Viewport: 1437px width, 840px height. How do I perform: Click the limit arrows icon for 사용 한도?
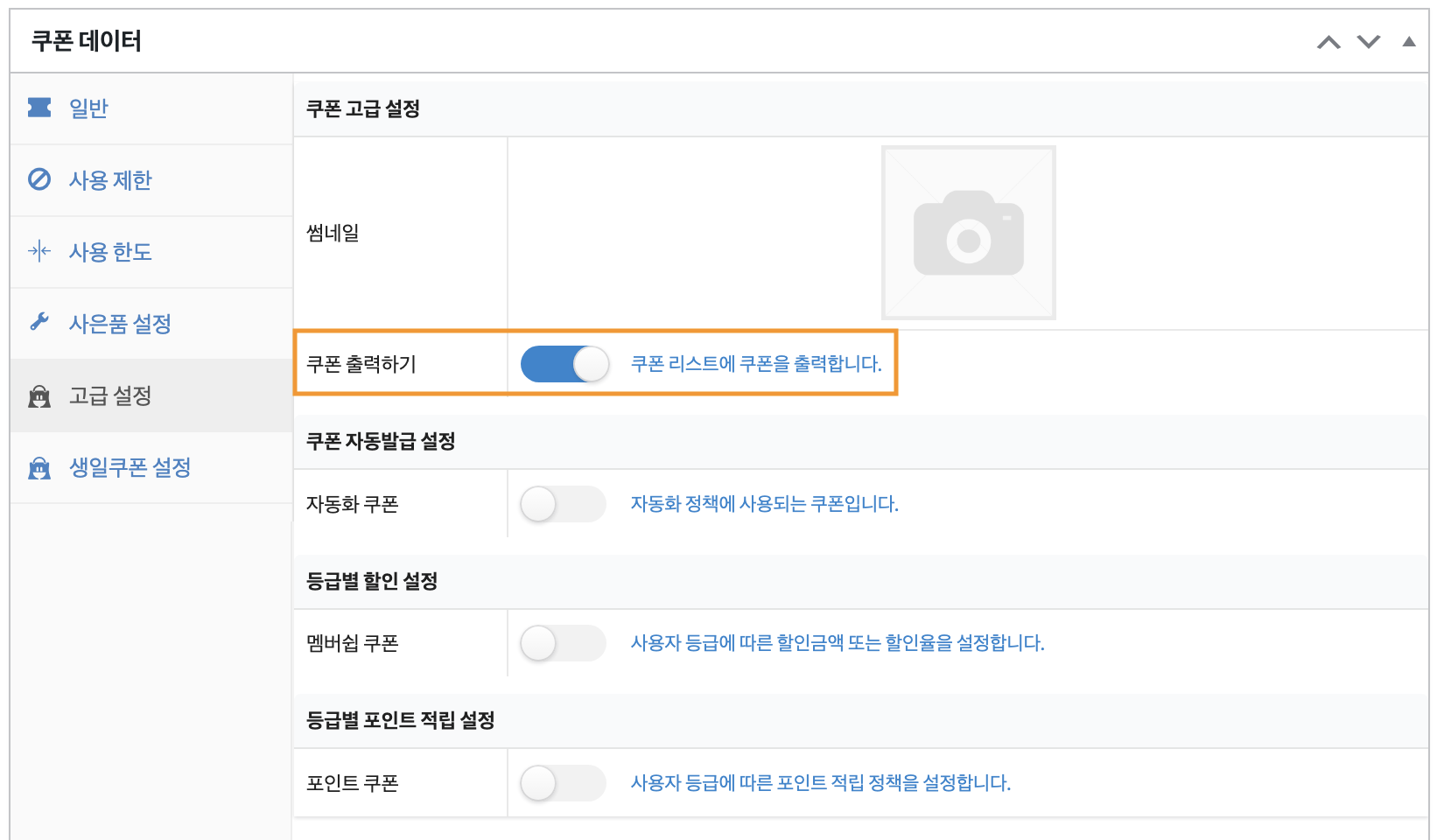(x=39, y=251)
